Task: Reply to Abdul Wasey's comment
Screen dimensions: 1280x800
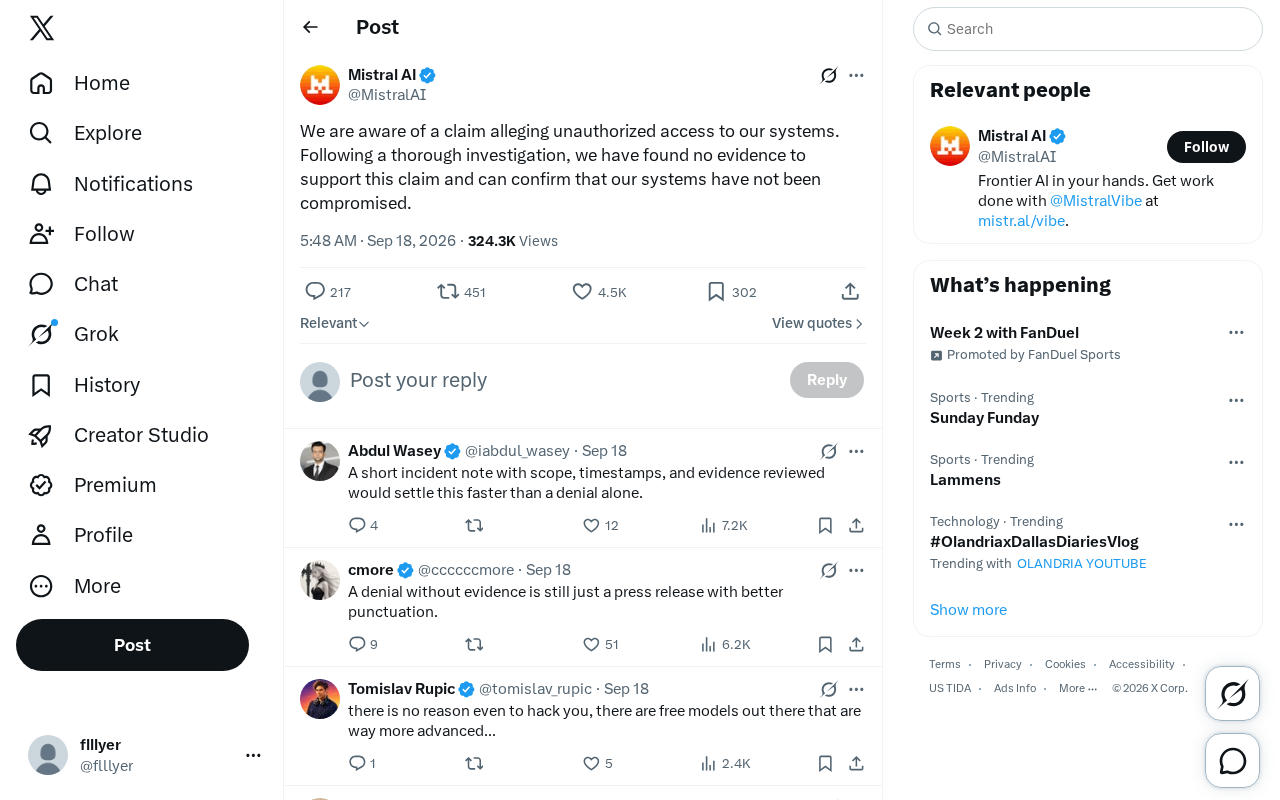Action: coord(357,525)
